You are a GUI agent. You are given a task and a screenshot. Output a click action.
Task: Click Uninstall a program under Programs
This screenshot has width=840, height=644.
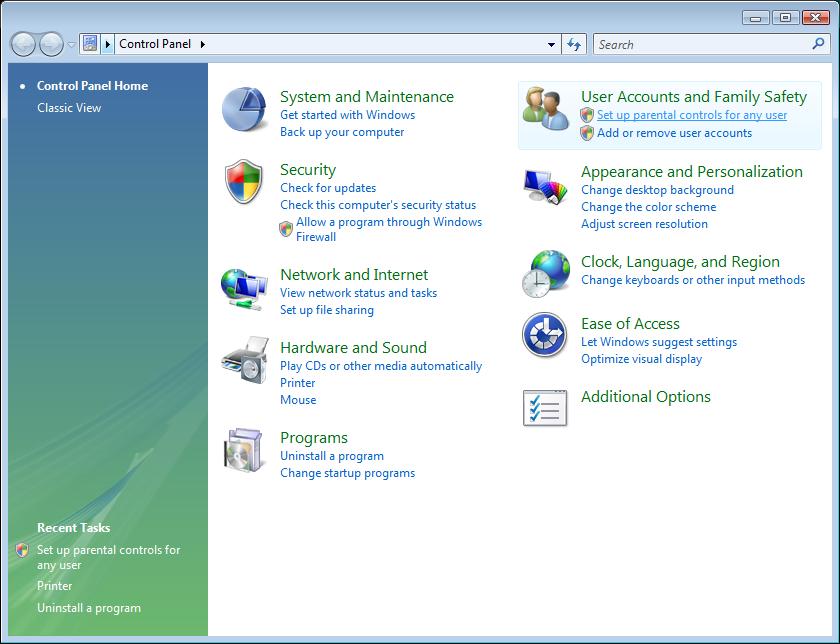click(332, 455)
